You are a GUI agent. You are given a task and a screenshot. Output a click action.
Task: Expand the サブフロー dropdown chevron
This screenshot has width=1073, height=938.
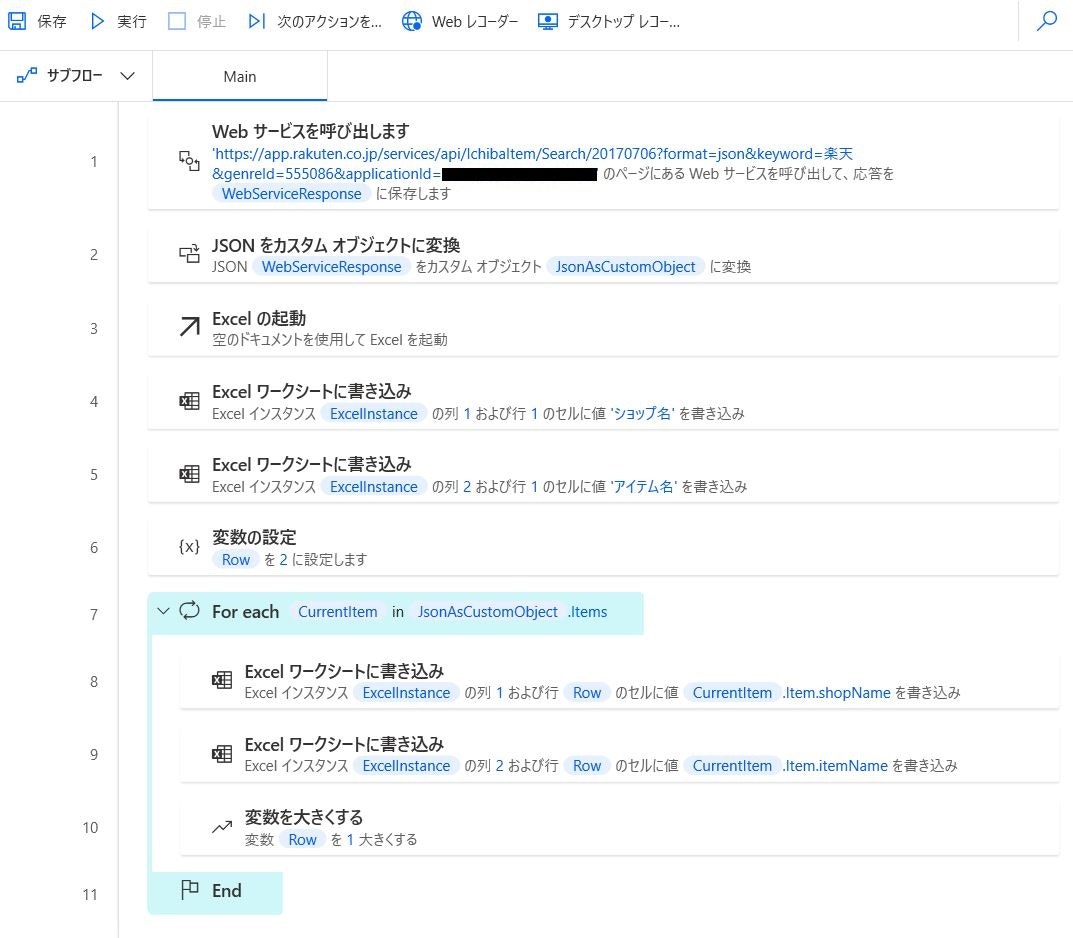[127, 76]
